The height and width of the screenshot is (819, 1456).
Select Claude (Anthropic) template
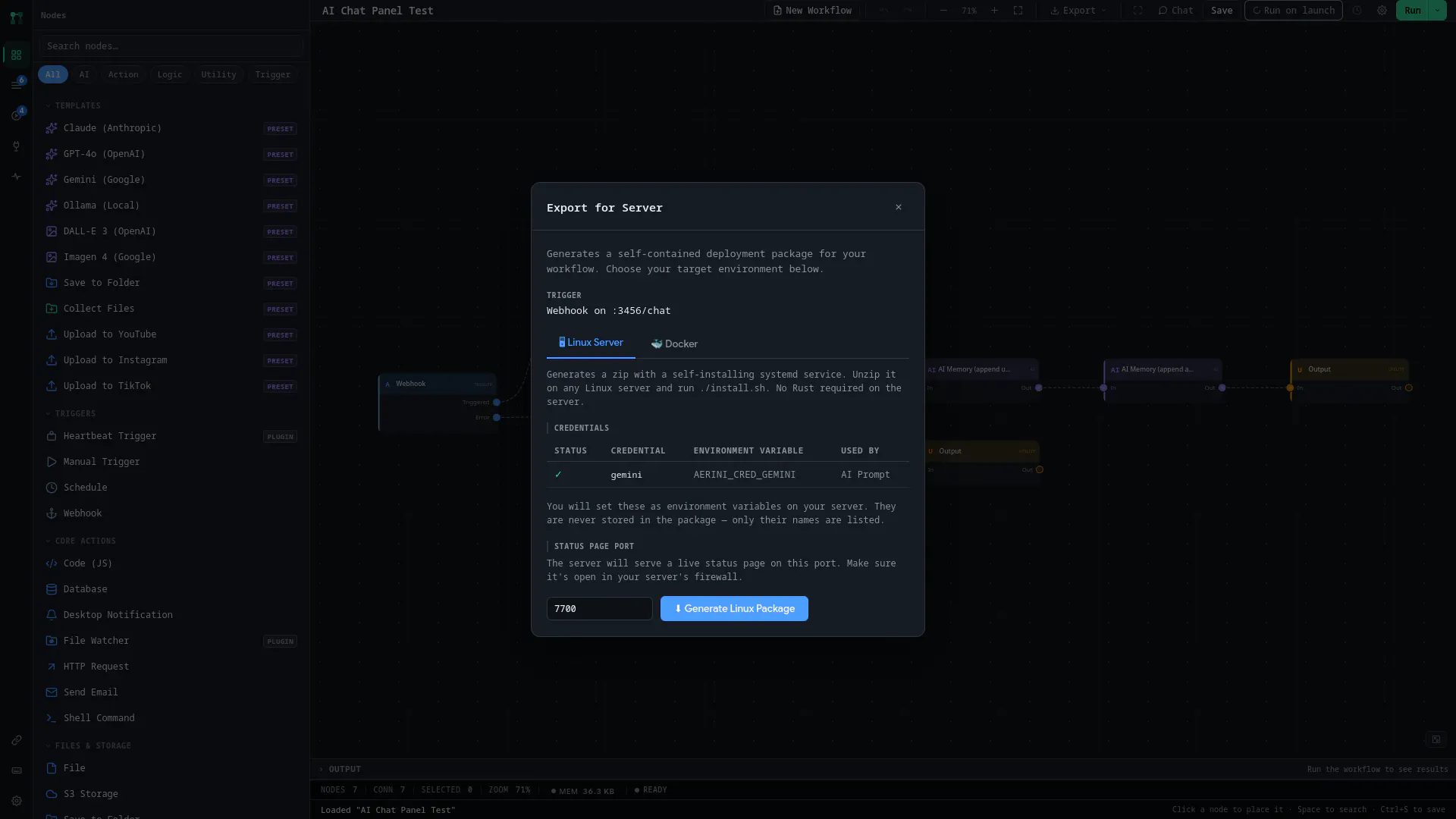[171, 128]
